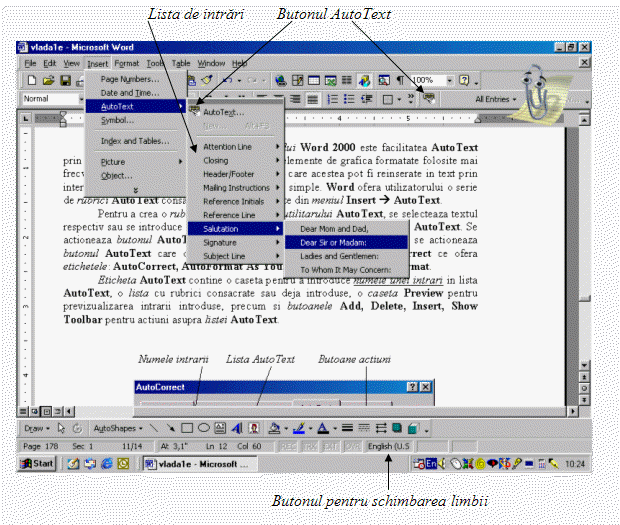620x525 pixels.
Task: Click Insert Clip Art icon
Action: pos(254,428)
